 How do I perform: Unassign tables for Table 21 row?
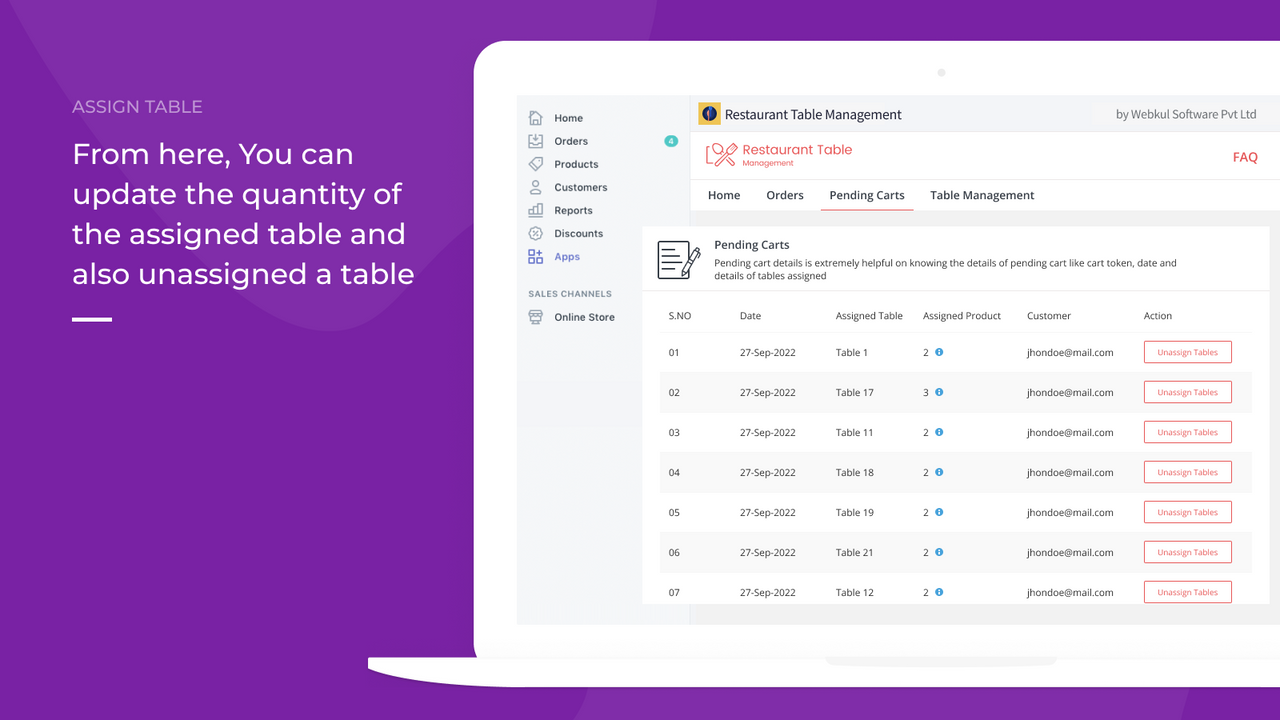(1187, 552)
